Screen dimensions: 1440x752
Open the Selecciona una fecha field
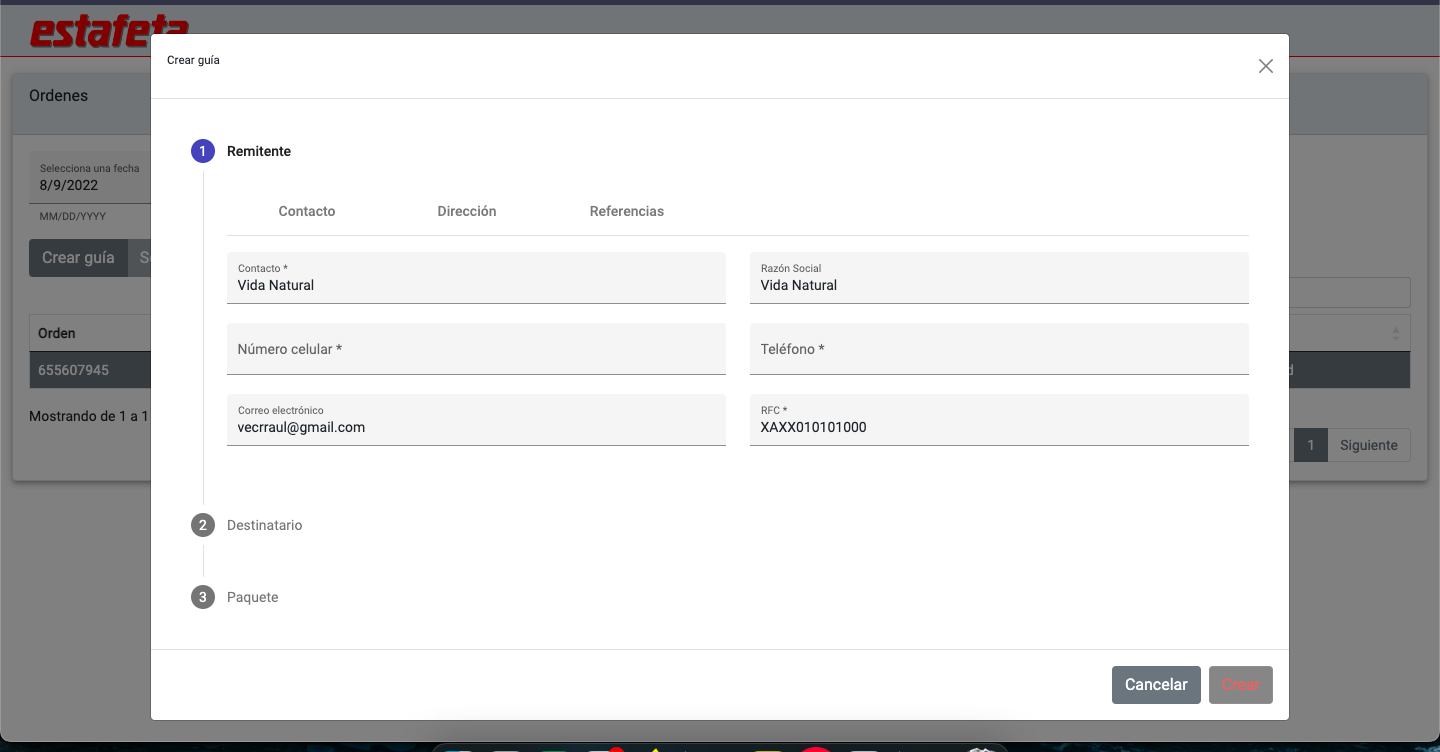(90, 178)
